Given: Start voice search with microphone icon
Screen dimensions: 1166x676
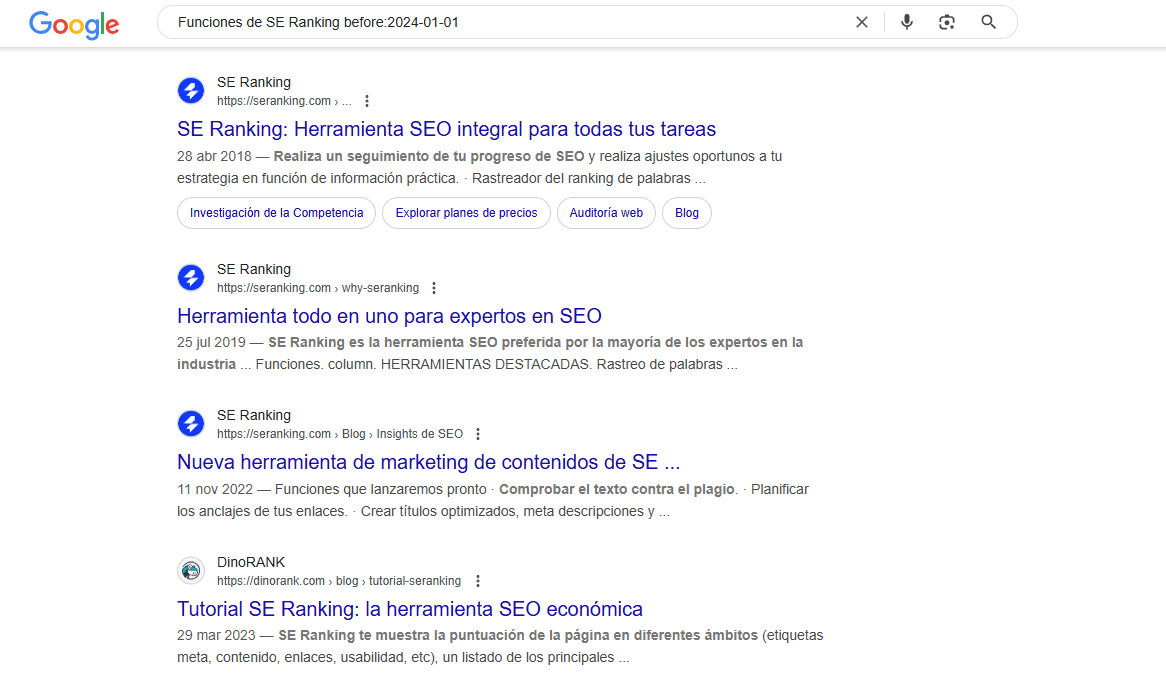Looking at the screenshot, I should [906, 22].
